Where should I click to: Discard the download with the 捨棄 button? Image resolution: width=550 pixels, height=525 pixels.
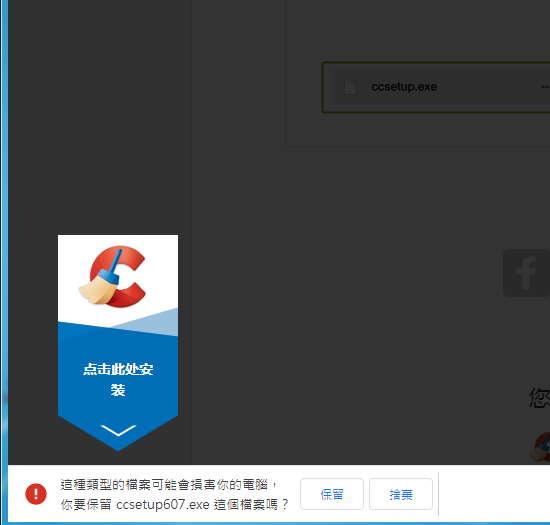401,494
